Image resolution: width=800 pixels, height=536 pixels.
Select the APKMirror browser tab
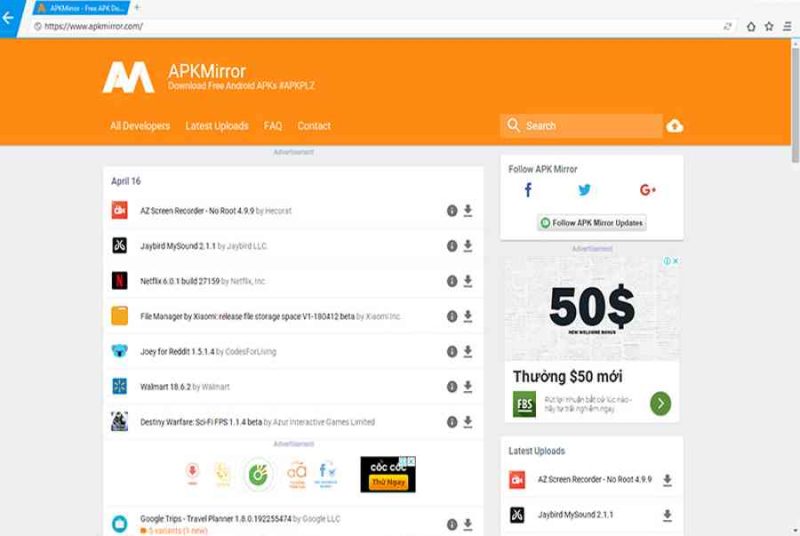click(x=82, y=8)
